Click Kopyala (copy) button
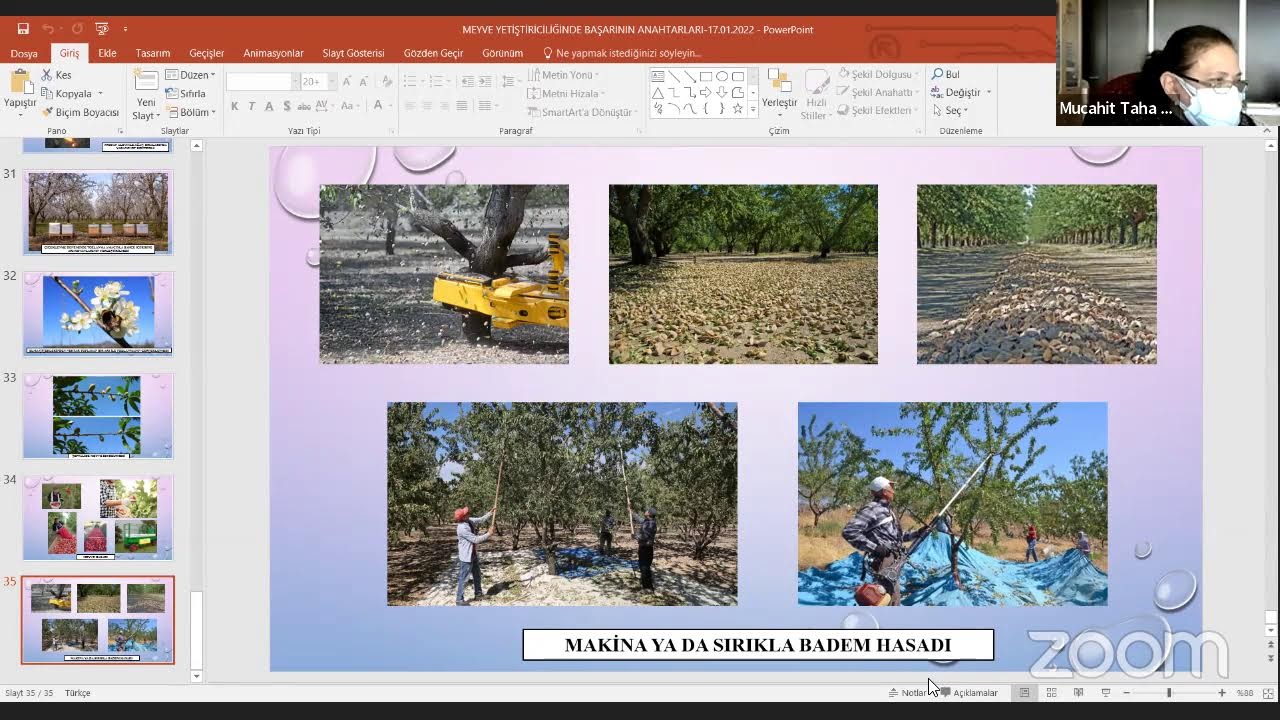The height and width of the screenshot is (720, 1280). tap(66, 93)
